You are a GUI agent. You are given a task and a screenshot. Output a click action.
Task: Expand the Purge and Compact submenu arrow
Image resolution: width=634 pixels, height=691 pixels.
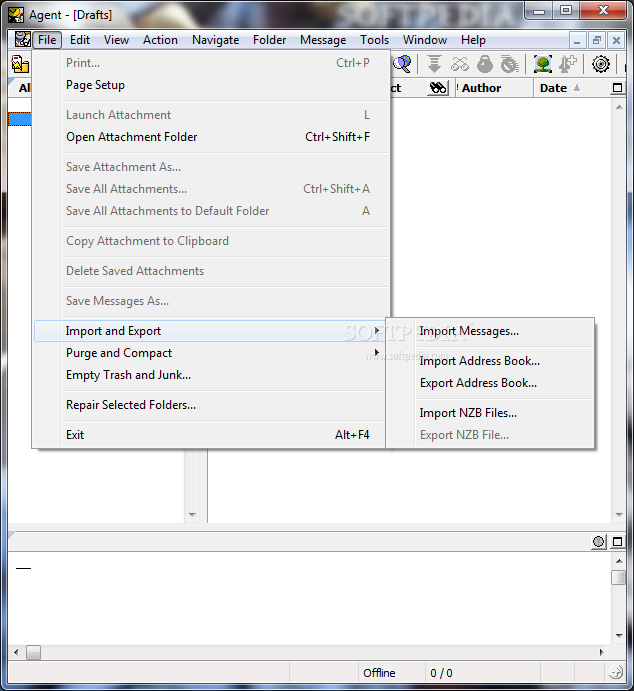click(x=377, y=352)
